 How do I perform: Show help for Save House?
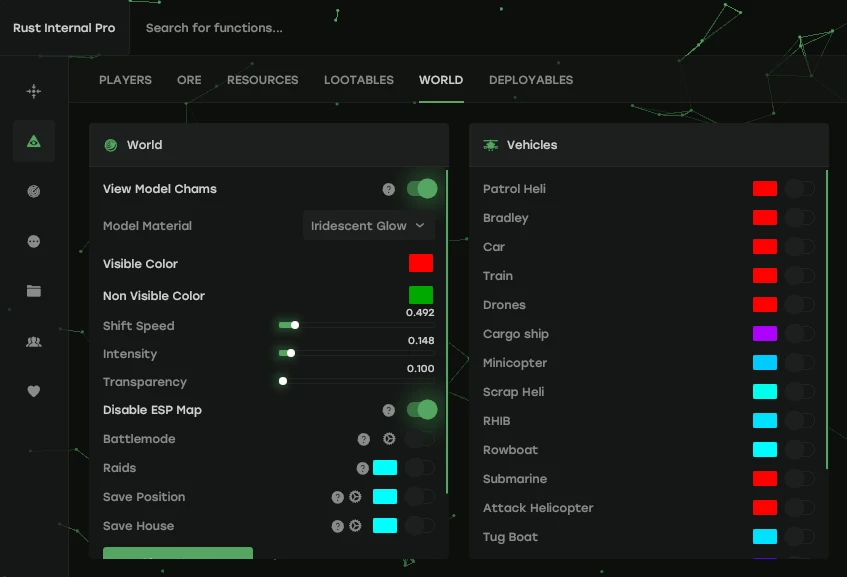point(338,526)
